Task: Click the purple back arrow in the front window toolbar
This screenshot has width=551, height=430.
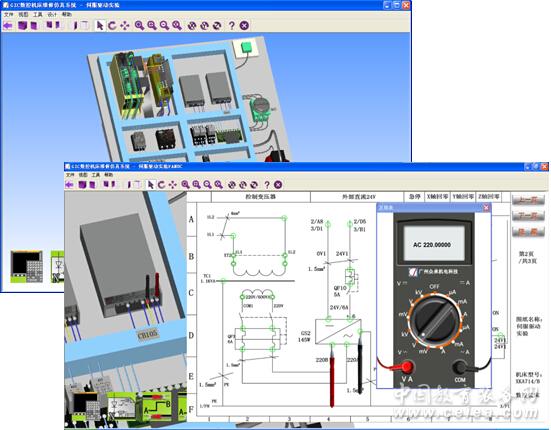Action: pyautogui.click(x=69, y=184)
